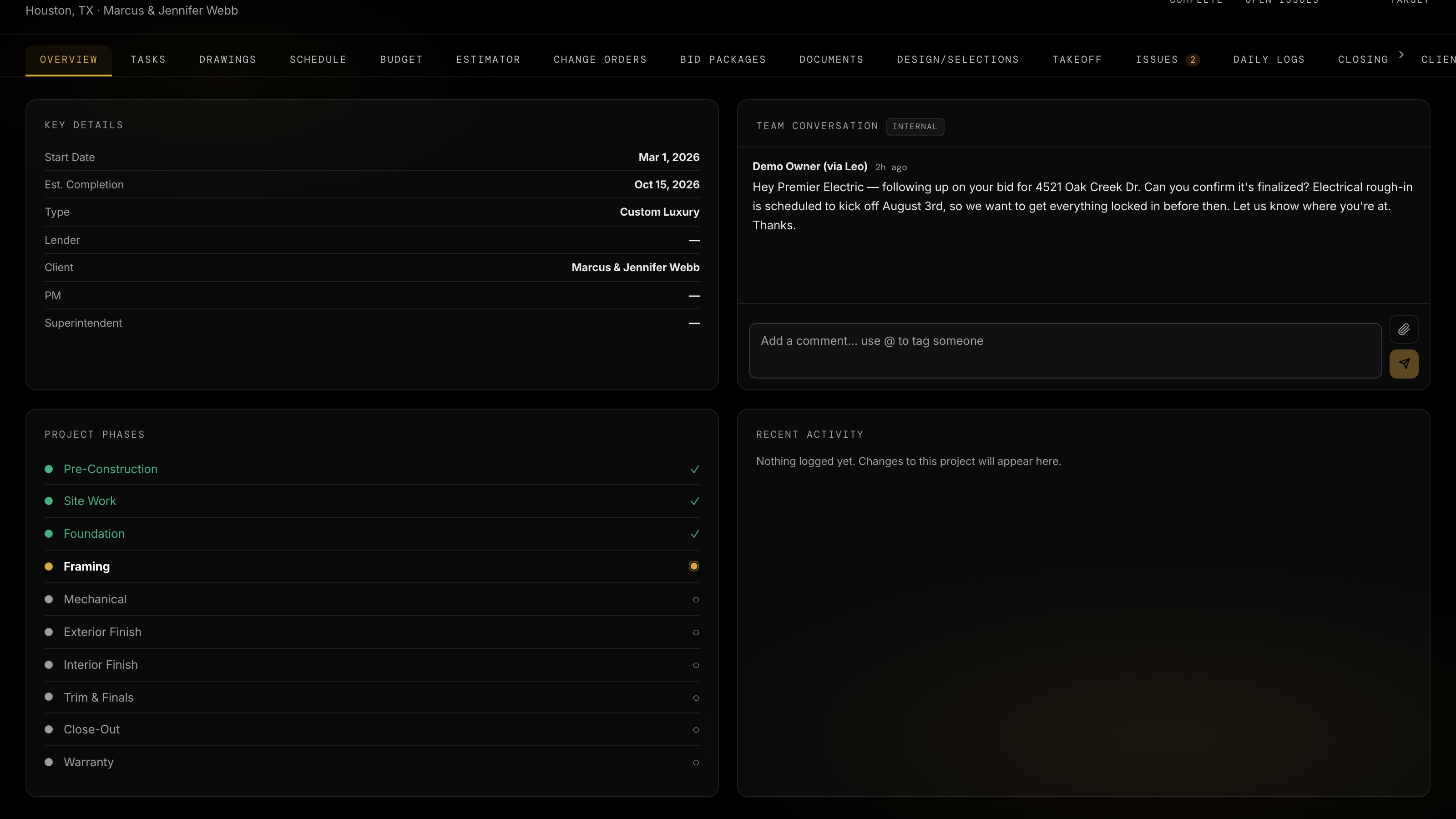Switch to Design/Selections tab
Image resolution: width=1456 pixels, height=819 pixels.
pyautogui.click(x=958, y=60)
